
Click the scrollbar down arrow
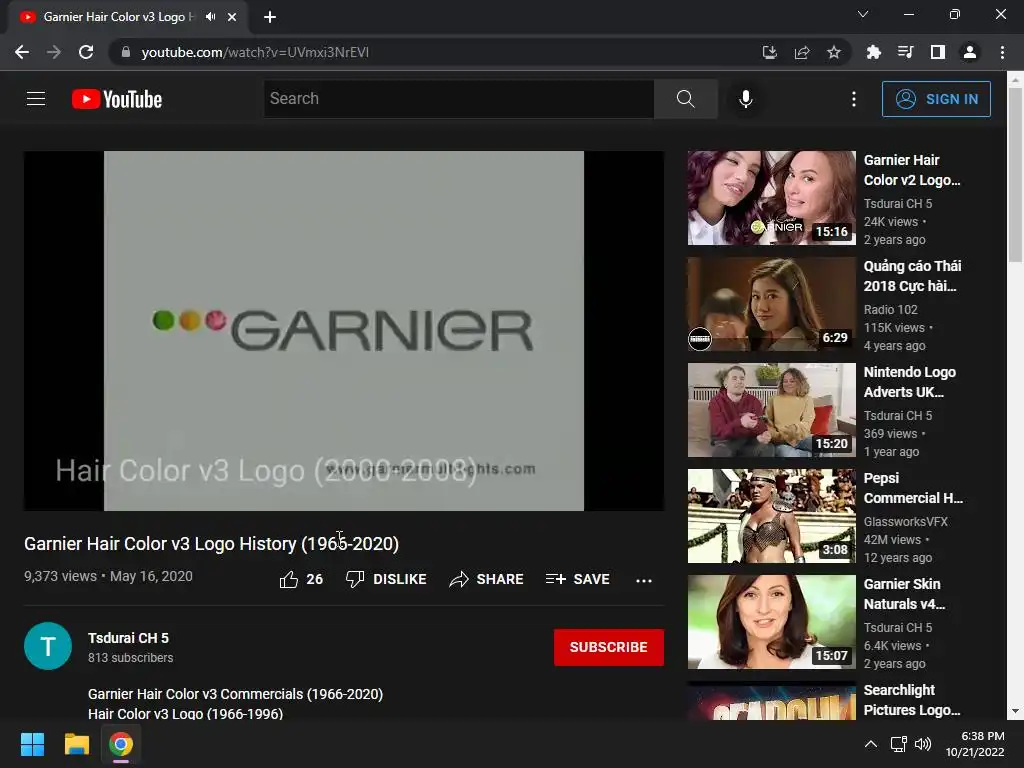(1016, 711)
